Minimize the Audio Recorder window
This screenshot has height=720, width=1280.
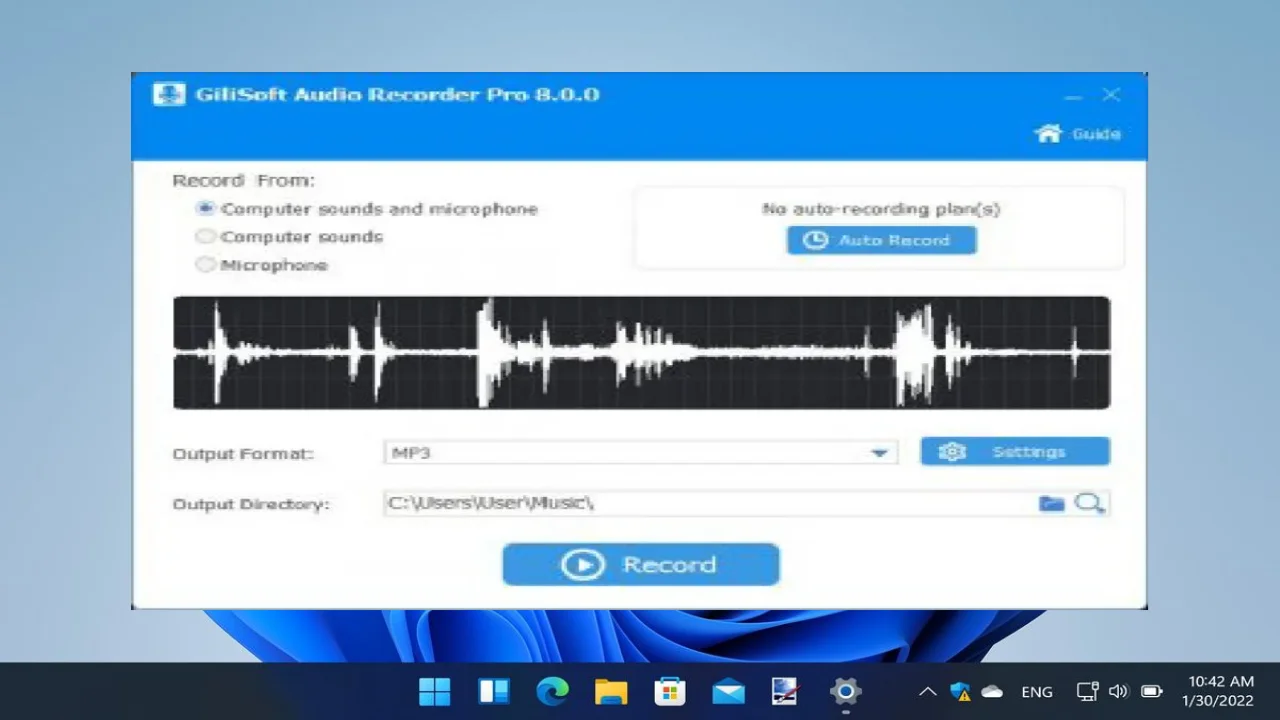(x=1073, y=95)
